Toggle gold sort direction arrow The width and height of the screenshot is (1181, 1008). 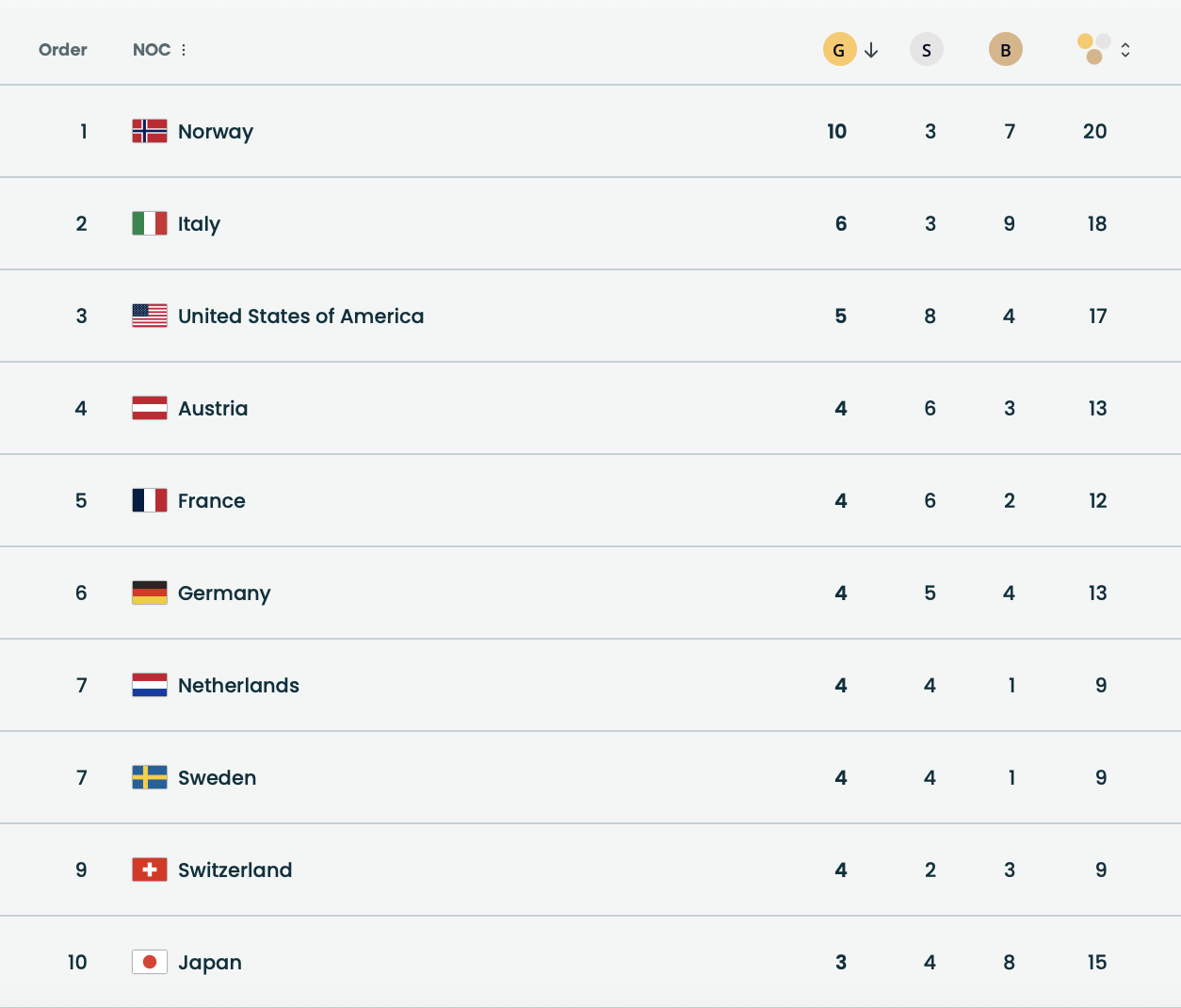tap(871, 50)
